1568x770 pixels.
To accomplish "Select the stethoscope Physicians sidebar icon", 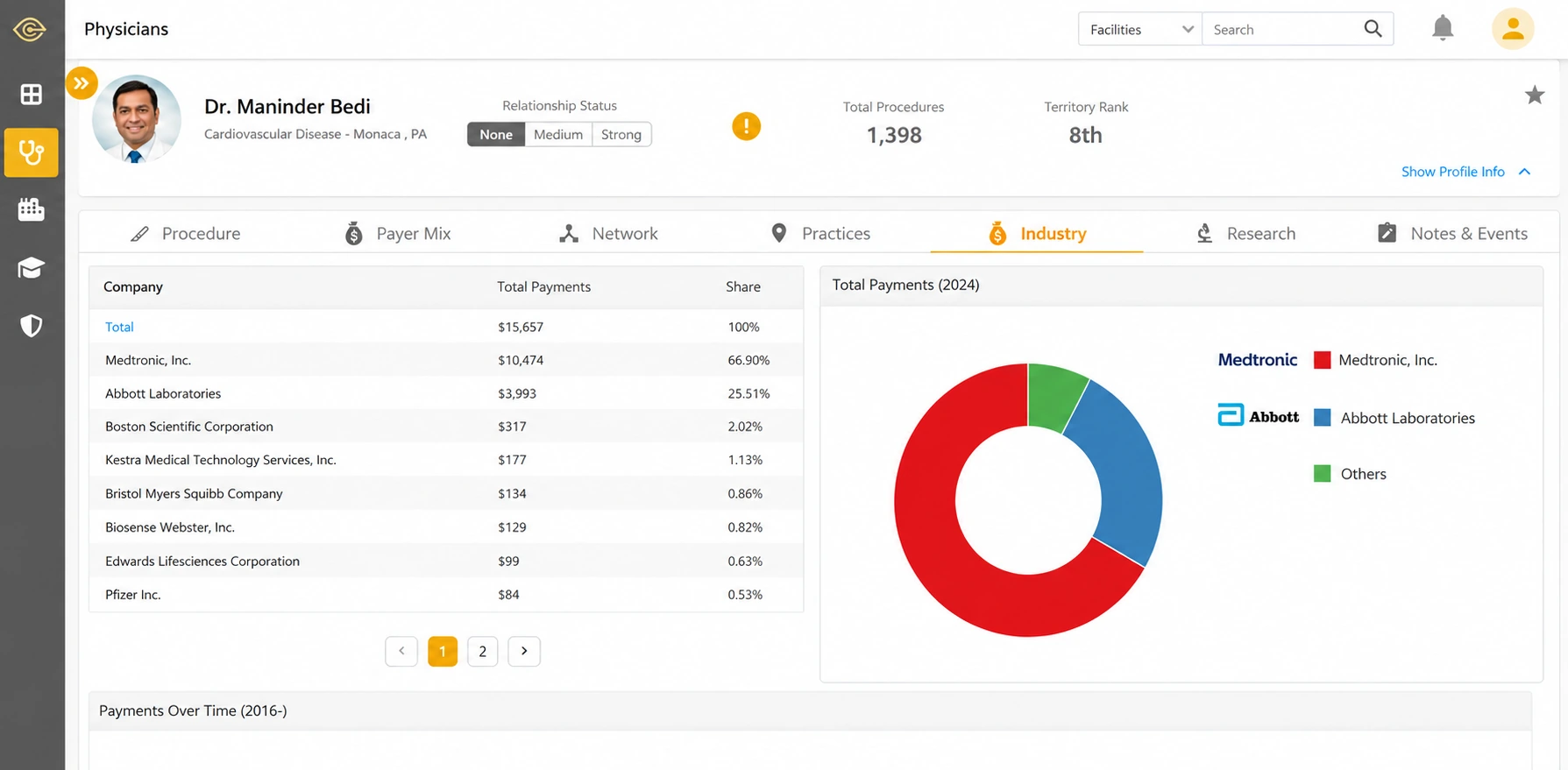I will pyautogui.click(x=32, y=152).
